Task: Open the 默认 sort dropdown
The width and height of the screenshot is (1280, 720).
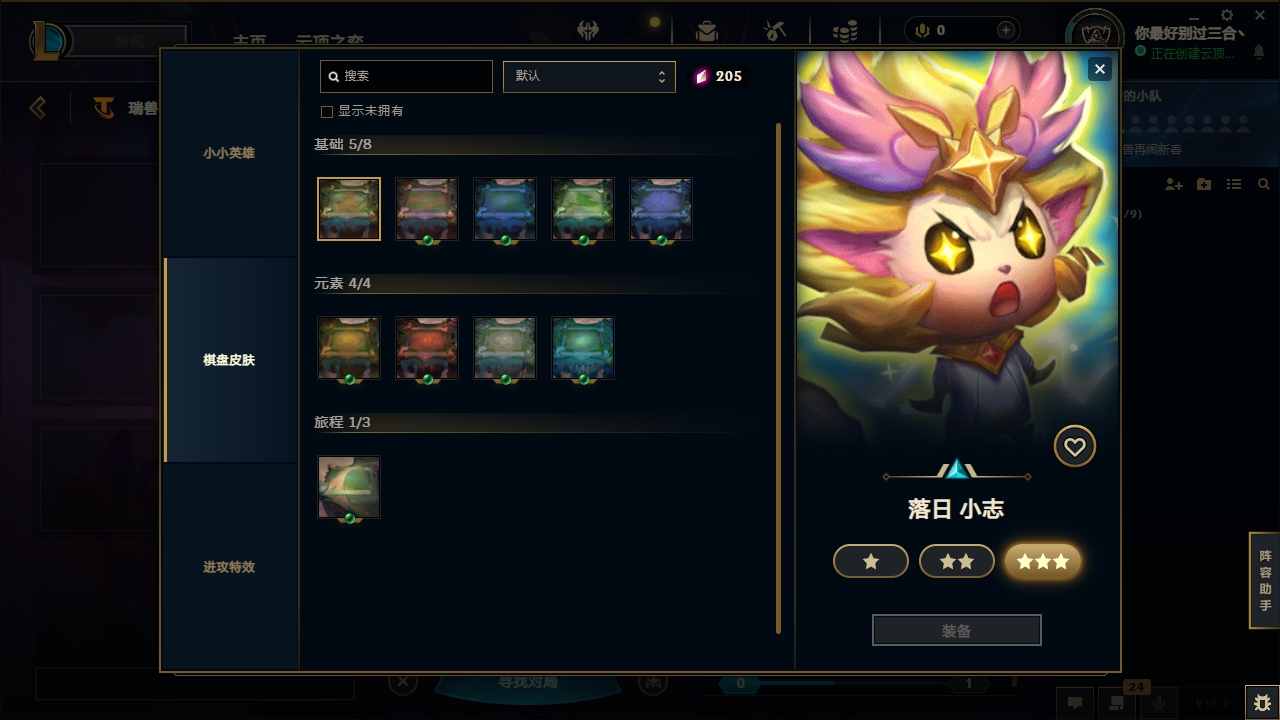Action: tap(589, 77)
